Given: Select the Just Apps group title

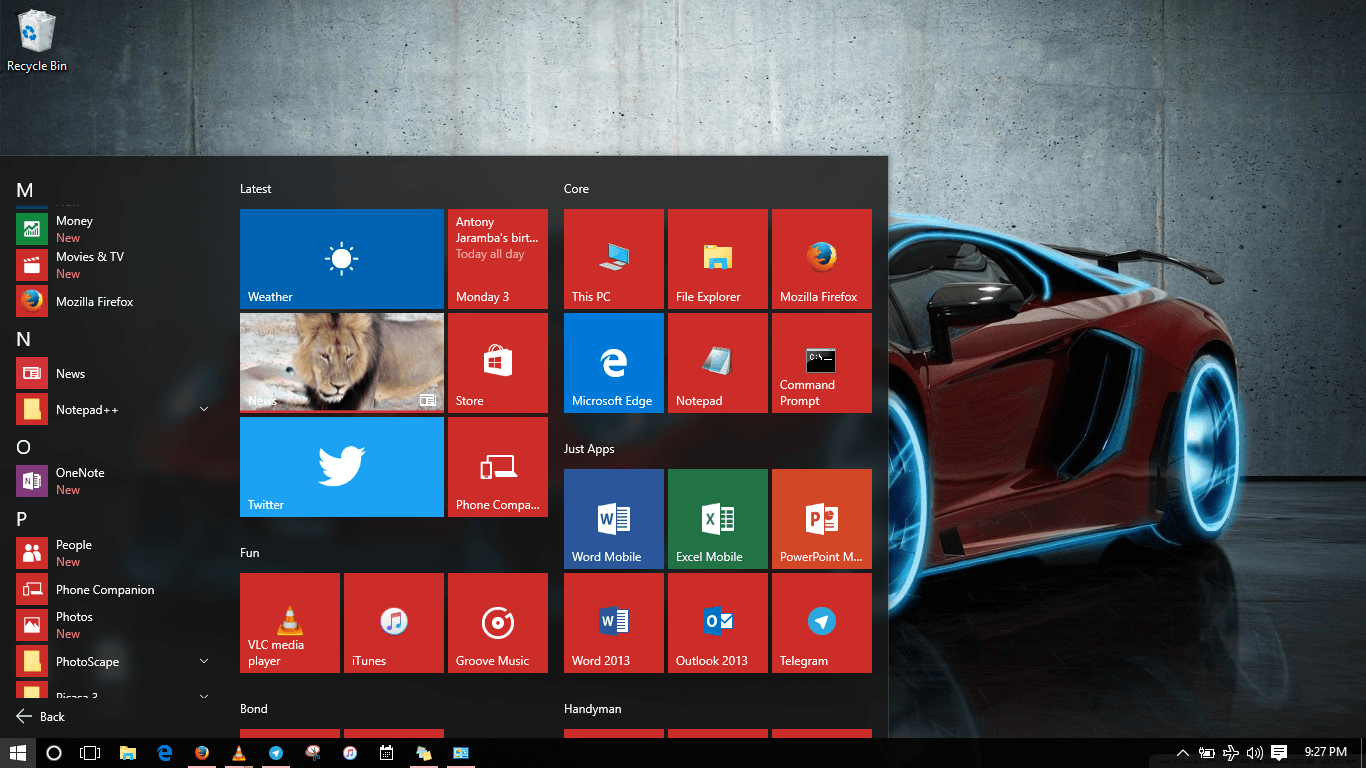Looking at the screenshot, I should (x=589, y=449).
